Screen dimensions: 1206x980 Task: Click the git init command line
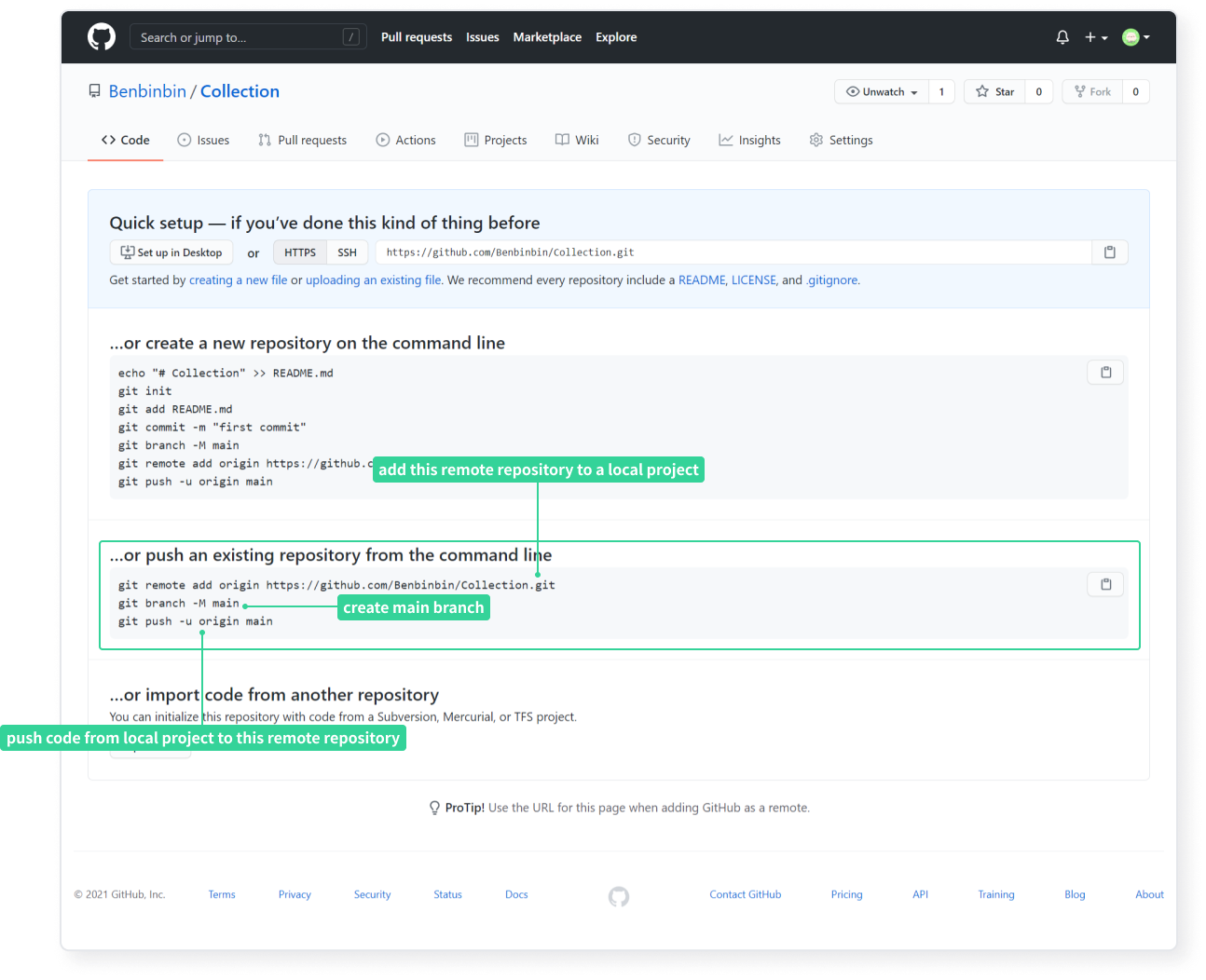click(x=145, y=391)
